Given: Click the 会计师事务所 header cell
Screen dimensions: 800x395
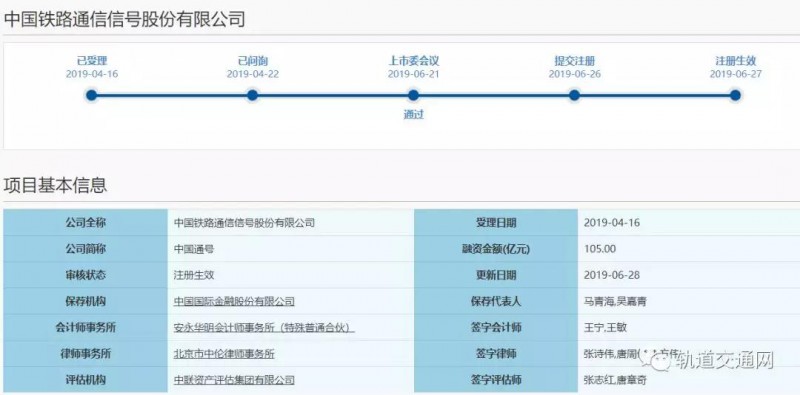Looking at the screenshot, I should (x=85, y=327).
